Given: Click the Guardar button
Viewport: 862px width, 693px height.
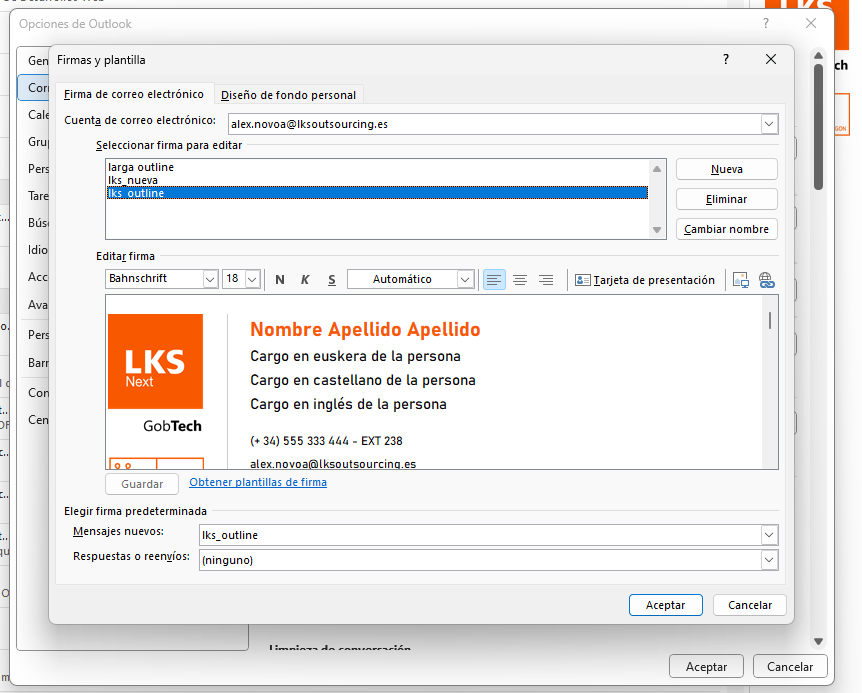Looking at the screenshot, I should coord(142,484).
